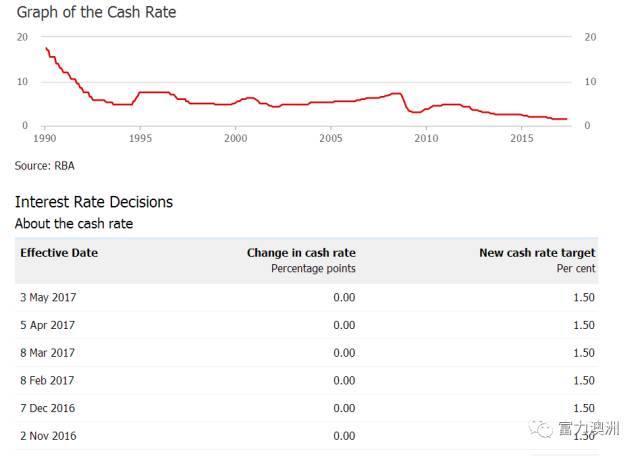
Task: Click the 2010 x-axis label on chart
Action: (x=426, y=137)
